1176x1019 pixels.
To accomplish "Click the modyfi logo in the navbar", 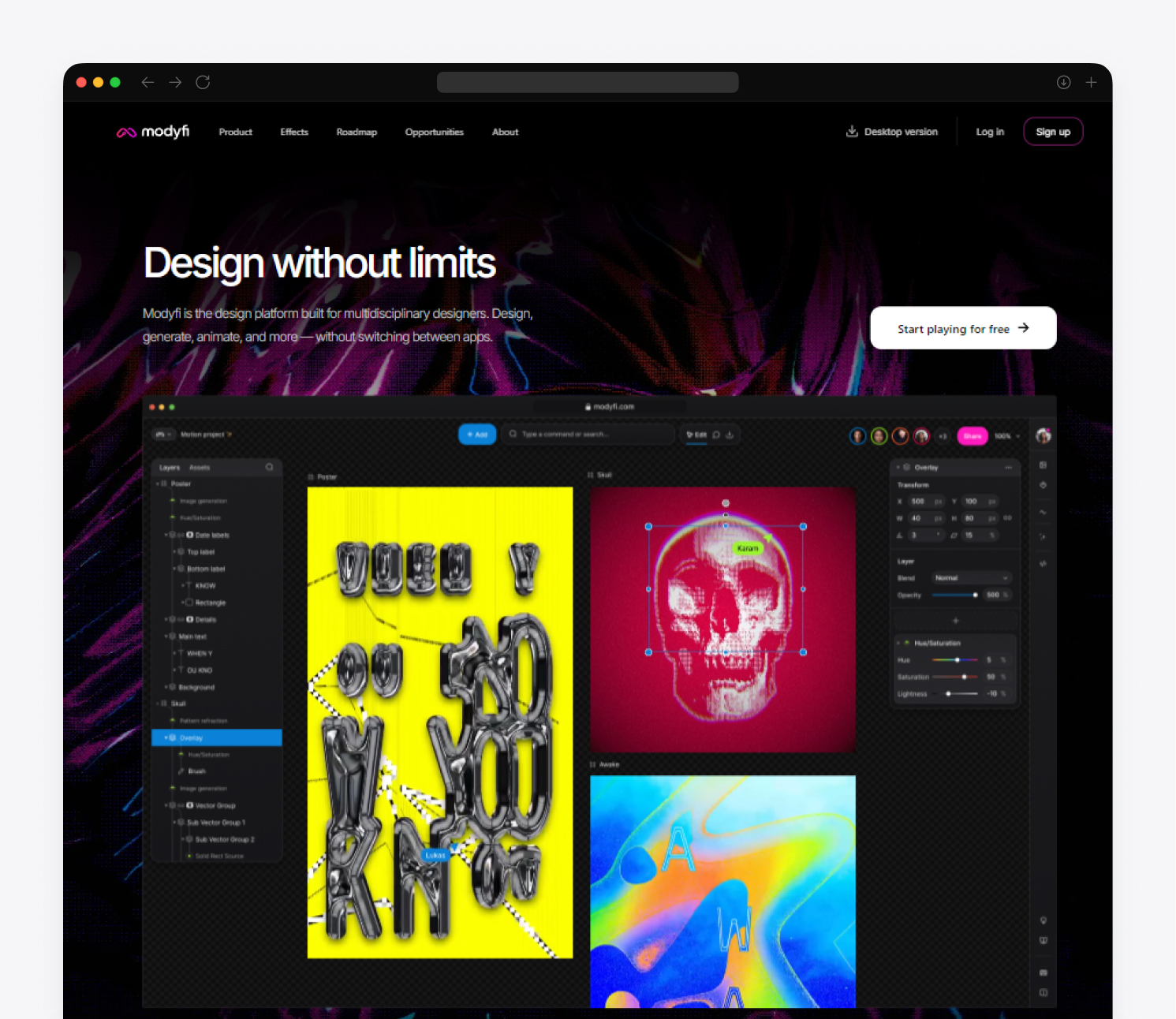I will [153, 132].
